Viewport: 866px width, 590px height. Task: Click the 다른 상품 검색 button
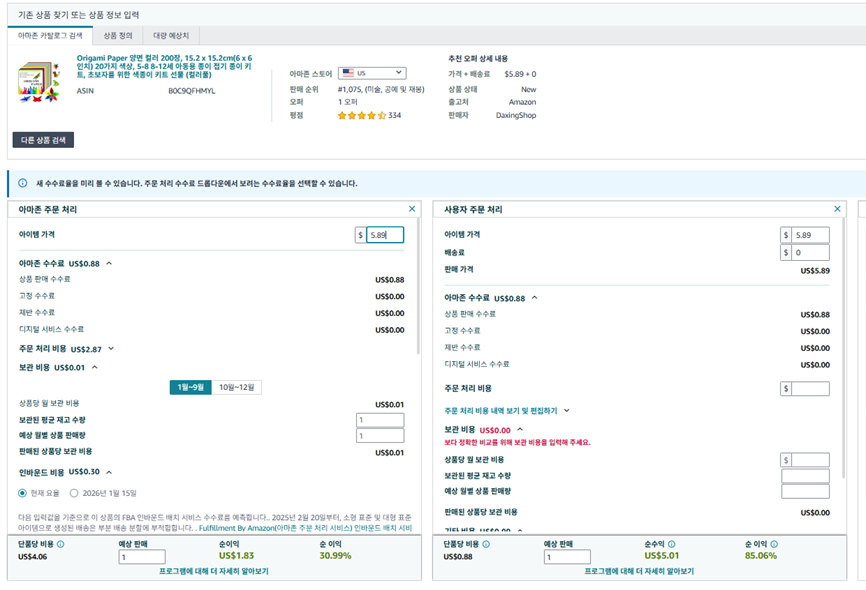pos(43,140)
